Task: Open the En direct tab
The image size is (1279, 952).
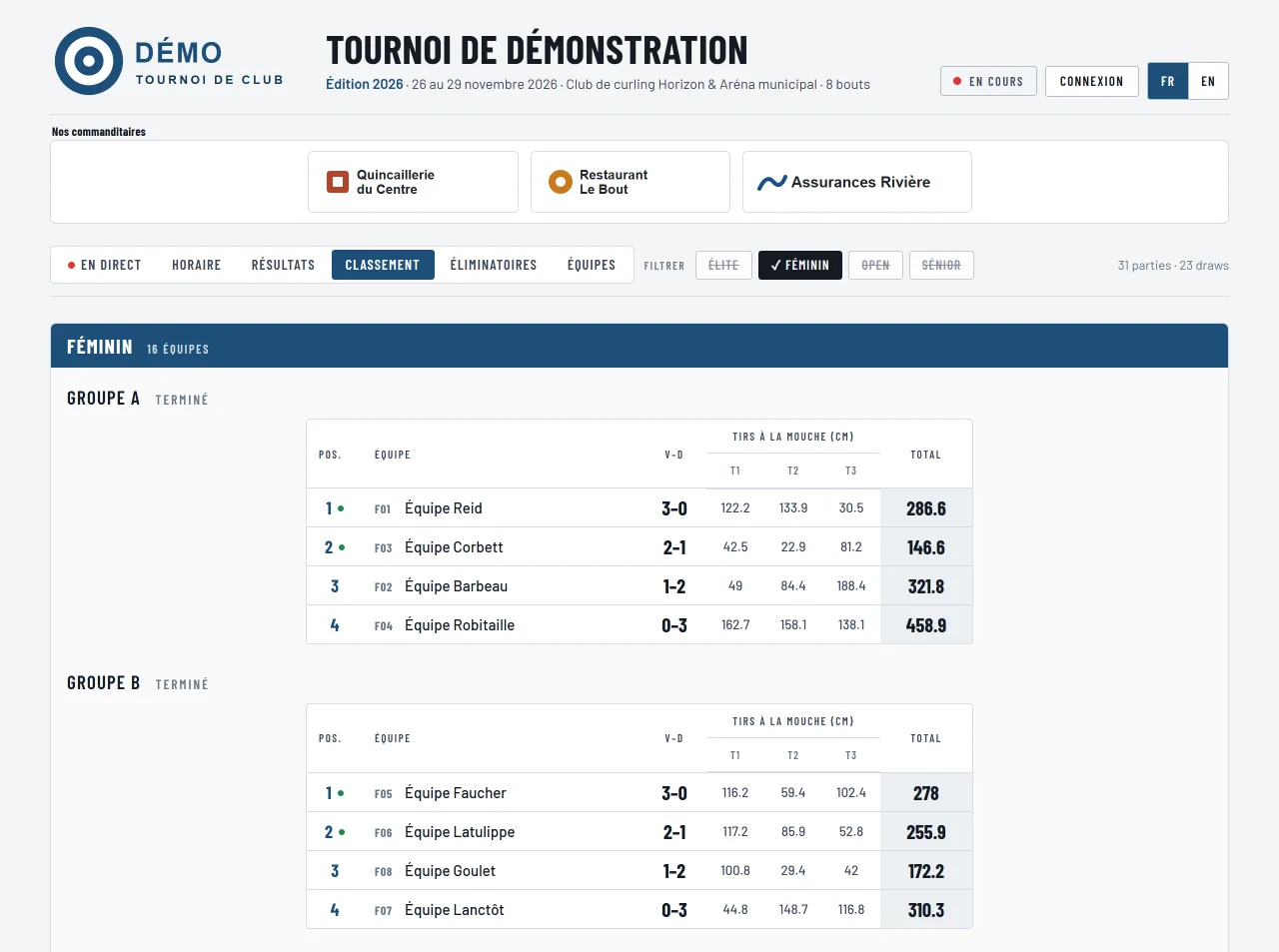Action: 104,265
